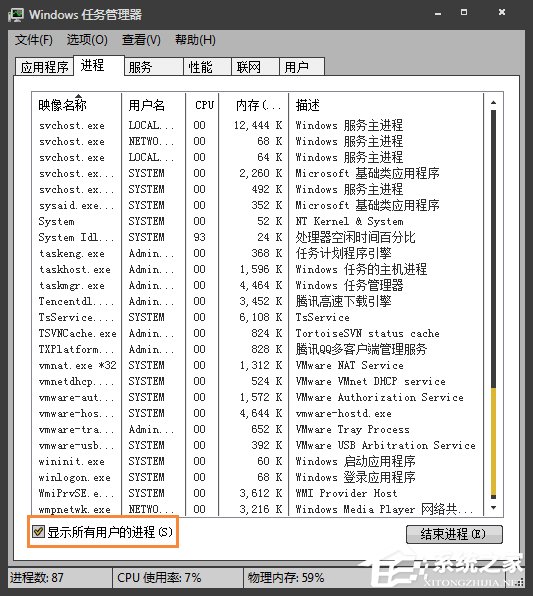Viewport: 533px width, 596px height.
Task: Click the NT Kernel & System description
Action: pos(349,221)
